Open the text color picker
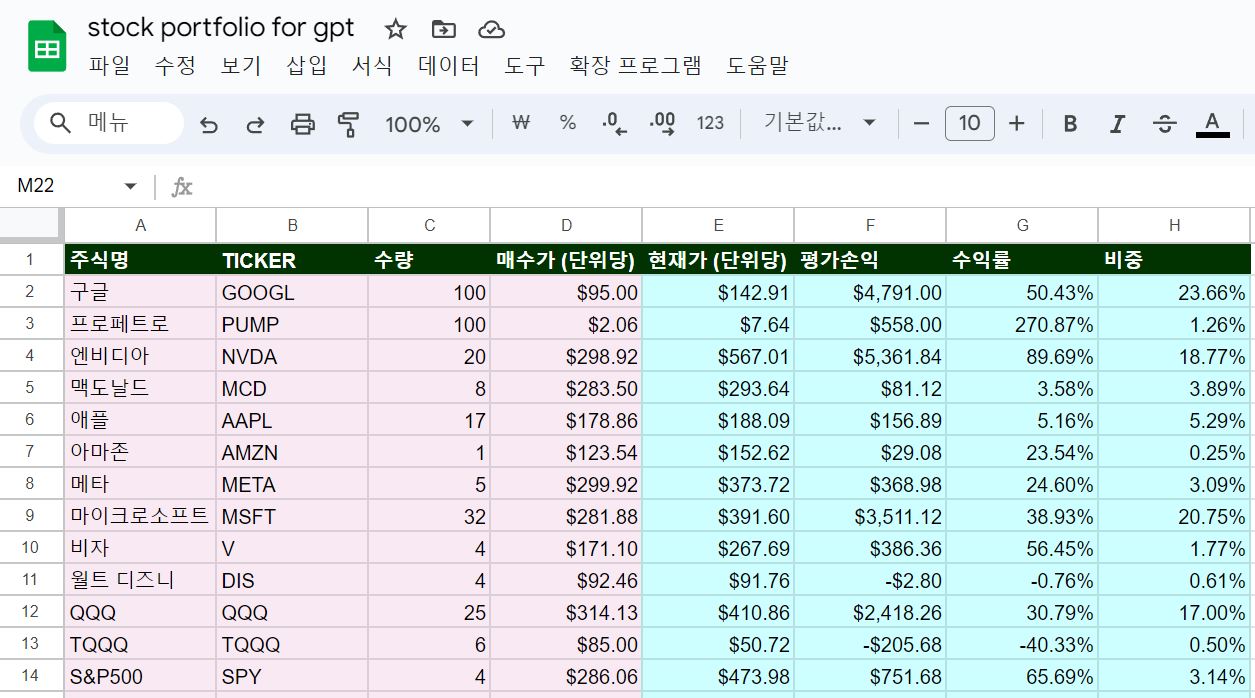Viewport: 1255px width, 698px height. (x=1213, y=123)
